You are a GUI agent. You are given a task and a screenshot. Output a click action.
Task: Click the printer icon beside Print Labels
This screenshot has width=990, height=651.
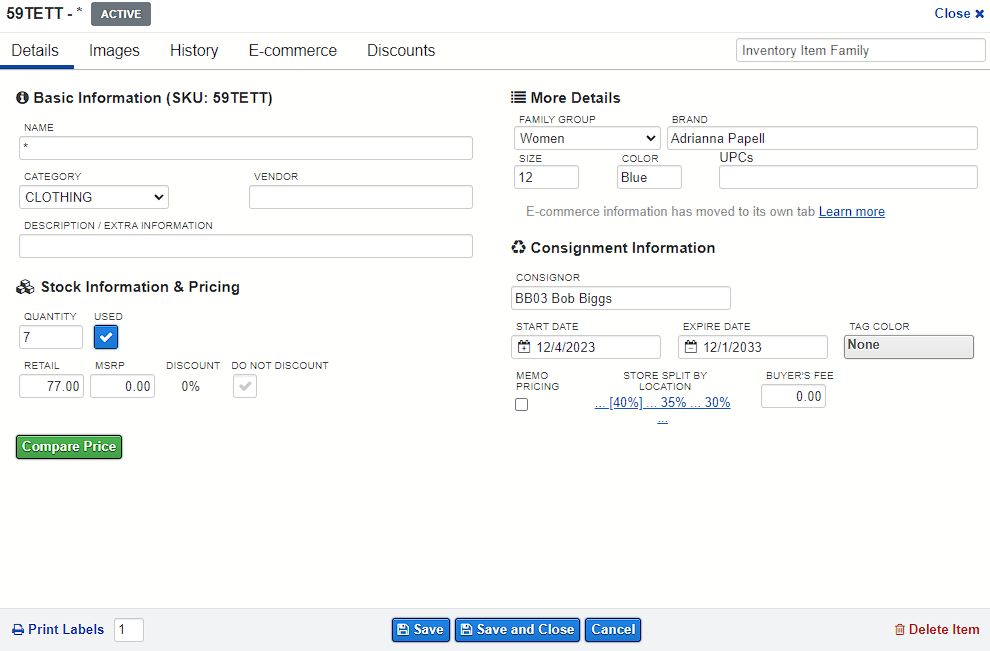pyautogui.click(x=18, y=630)
